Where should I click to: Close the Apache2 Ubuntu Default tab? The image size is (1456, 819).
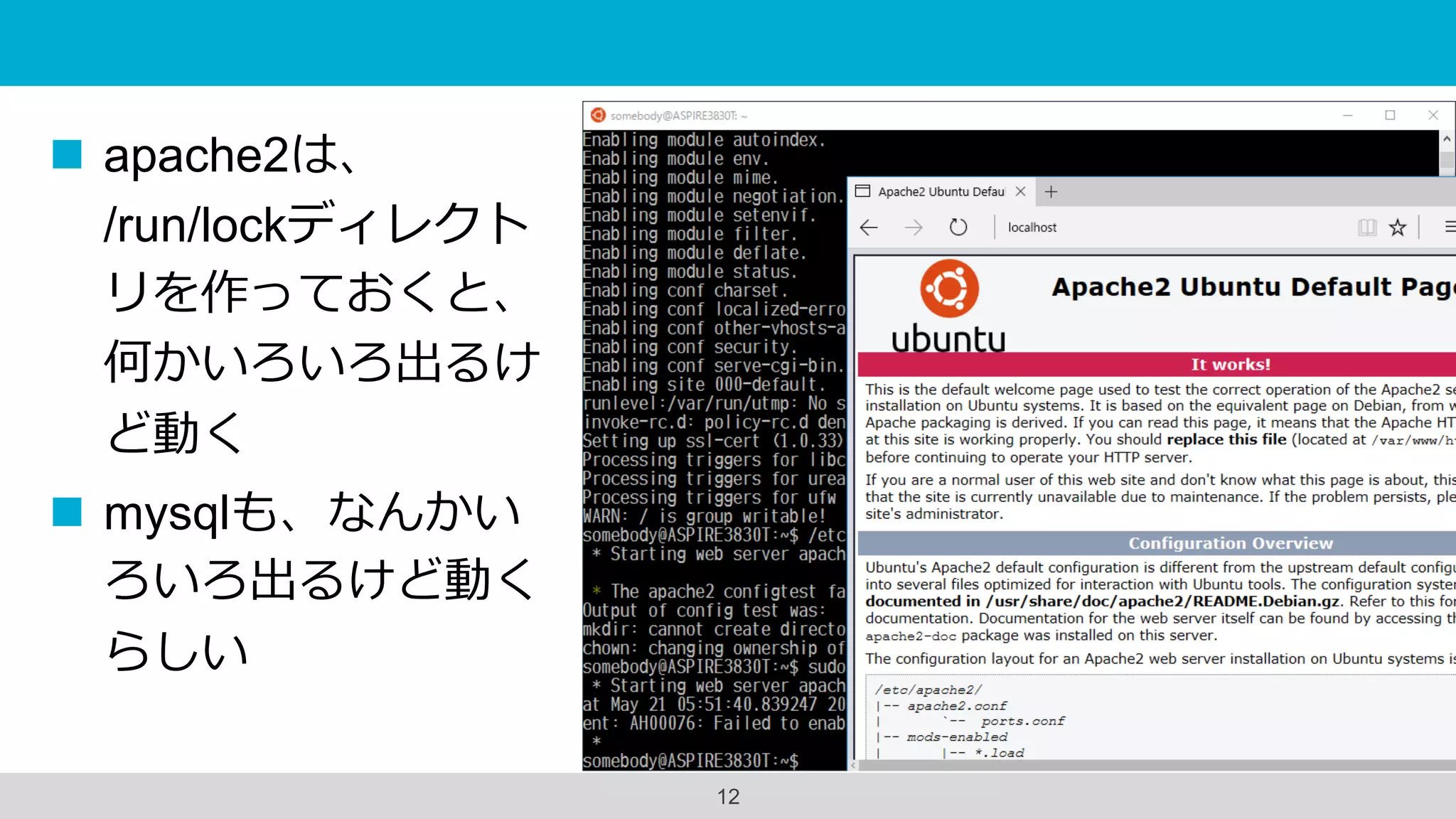click(1020, 191)
